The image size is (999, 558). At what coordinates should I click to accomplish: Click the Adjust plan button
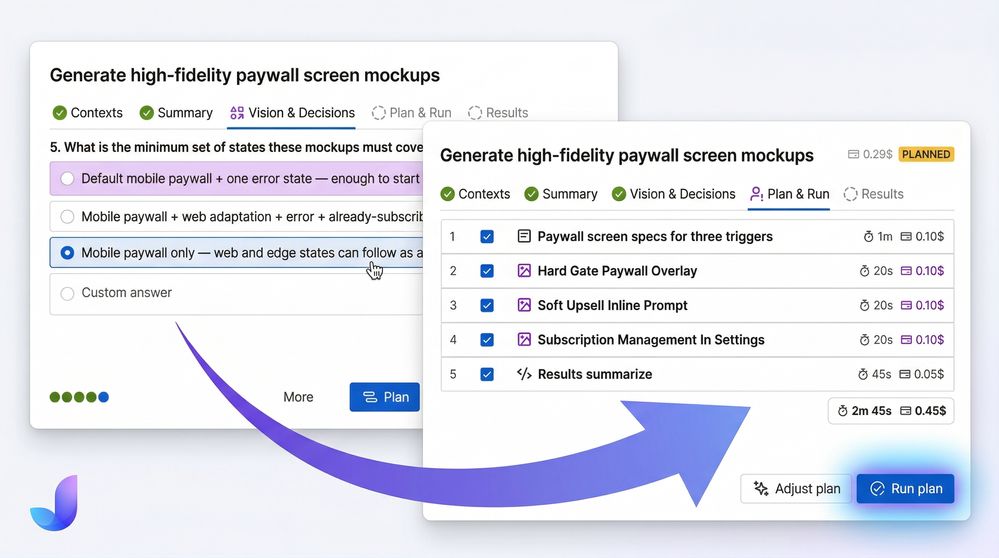[x=796, y=489]
